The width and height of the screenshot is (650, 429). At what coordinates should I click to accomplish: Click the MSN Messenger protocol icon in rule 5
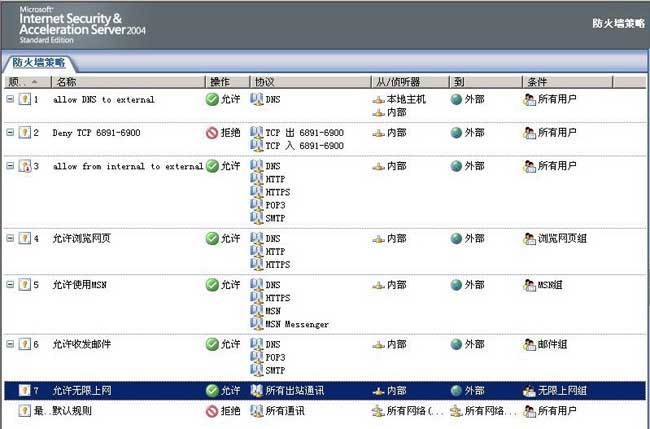257,324
